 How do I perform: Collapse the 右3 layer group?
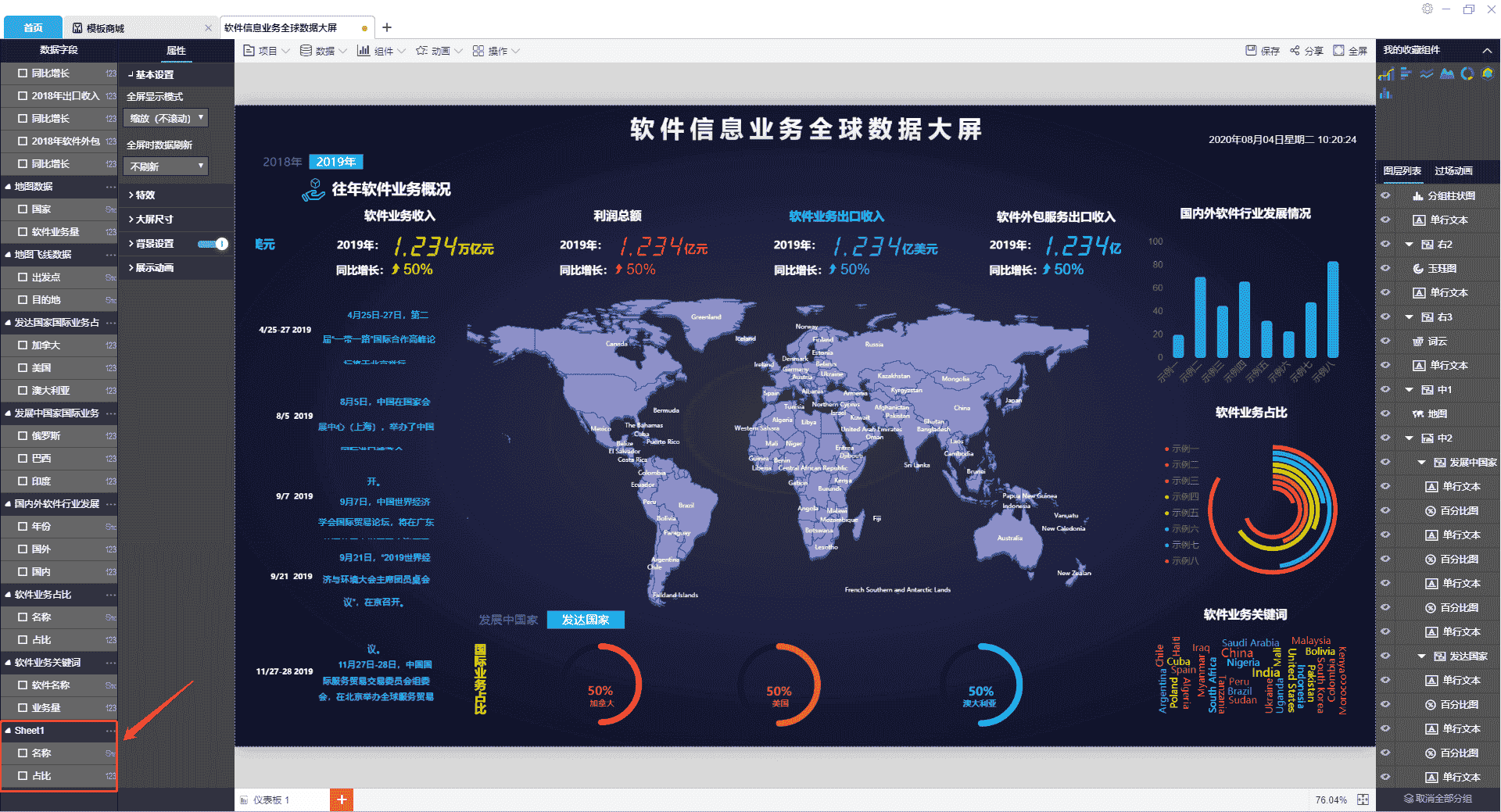click(x=1410, y=317)
